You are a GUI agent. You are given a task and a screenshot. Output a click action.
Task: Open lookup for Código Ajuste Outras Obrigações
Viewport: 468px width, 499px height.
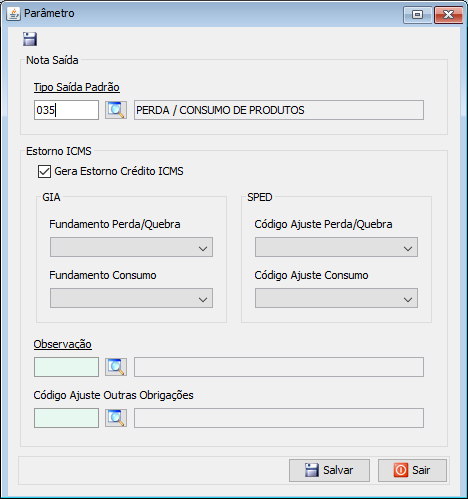pos(116,418)
